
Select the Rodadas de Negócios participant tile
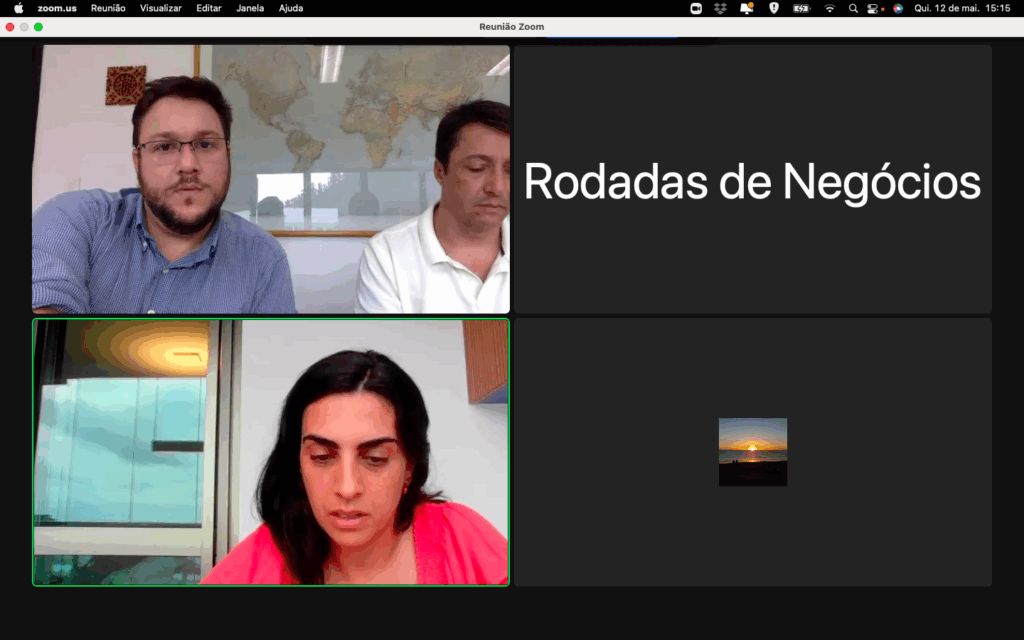tap(753, 180)
